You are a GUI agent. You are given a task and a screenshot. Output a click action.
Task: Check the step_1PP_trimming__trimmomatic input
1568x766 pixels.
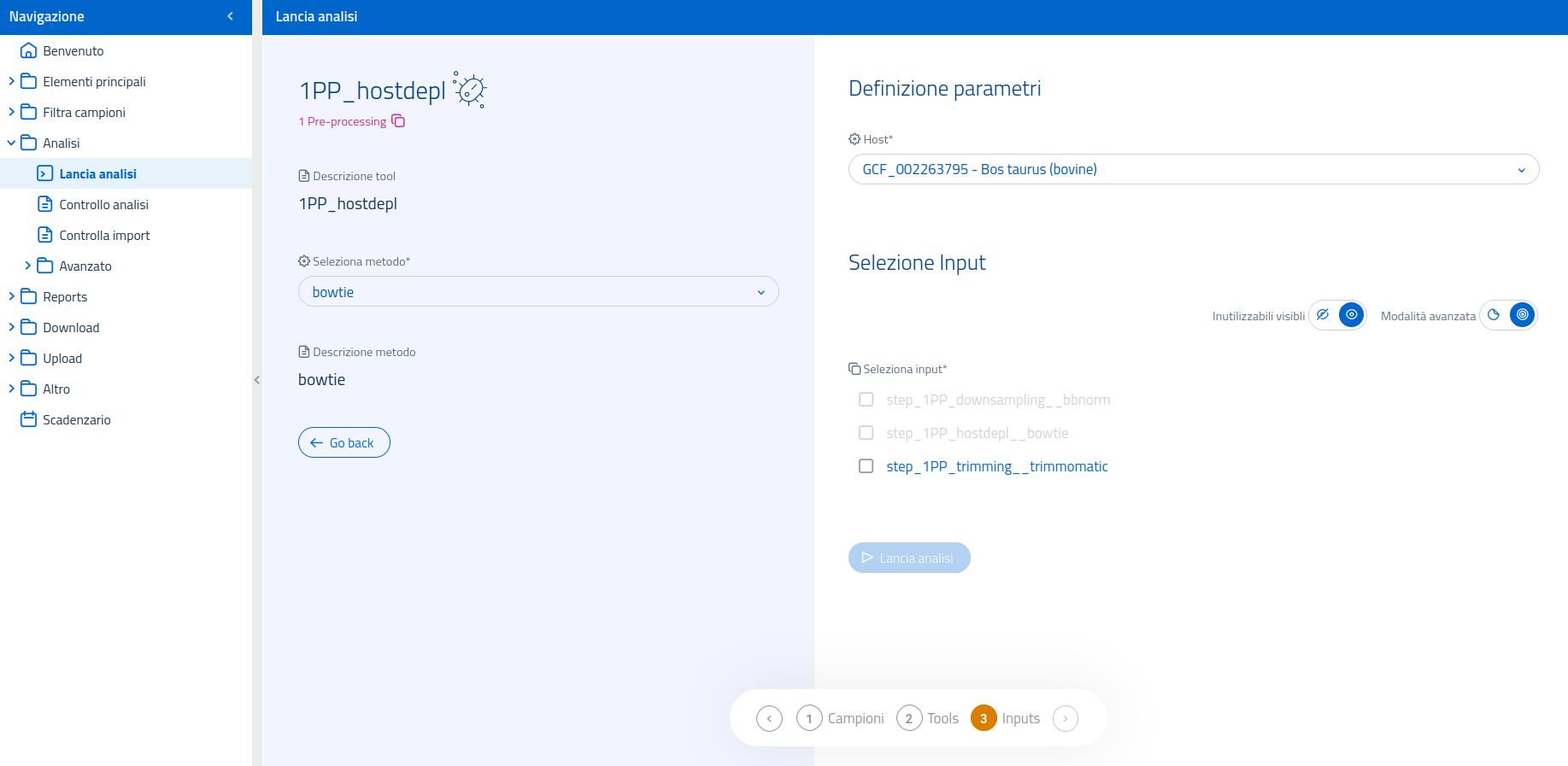pyautogui.click(x=866, y=466)
